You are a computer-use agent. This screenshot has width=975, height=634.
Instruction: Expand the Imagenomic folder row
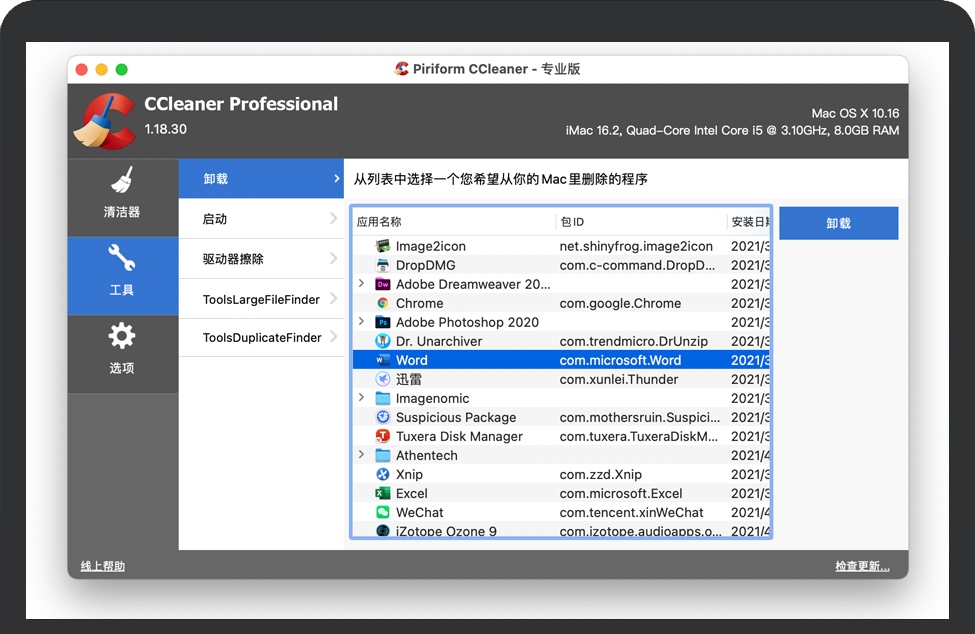click(361, 398)
